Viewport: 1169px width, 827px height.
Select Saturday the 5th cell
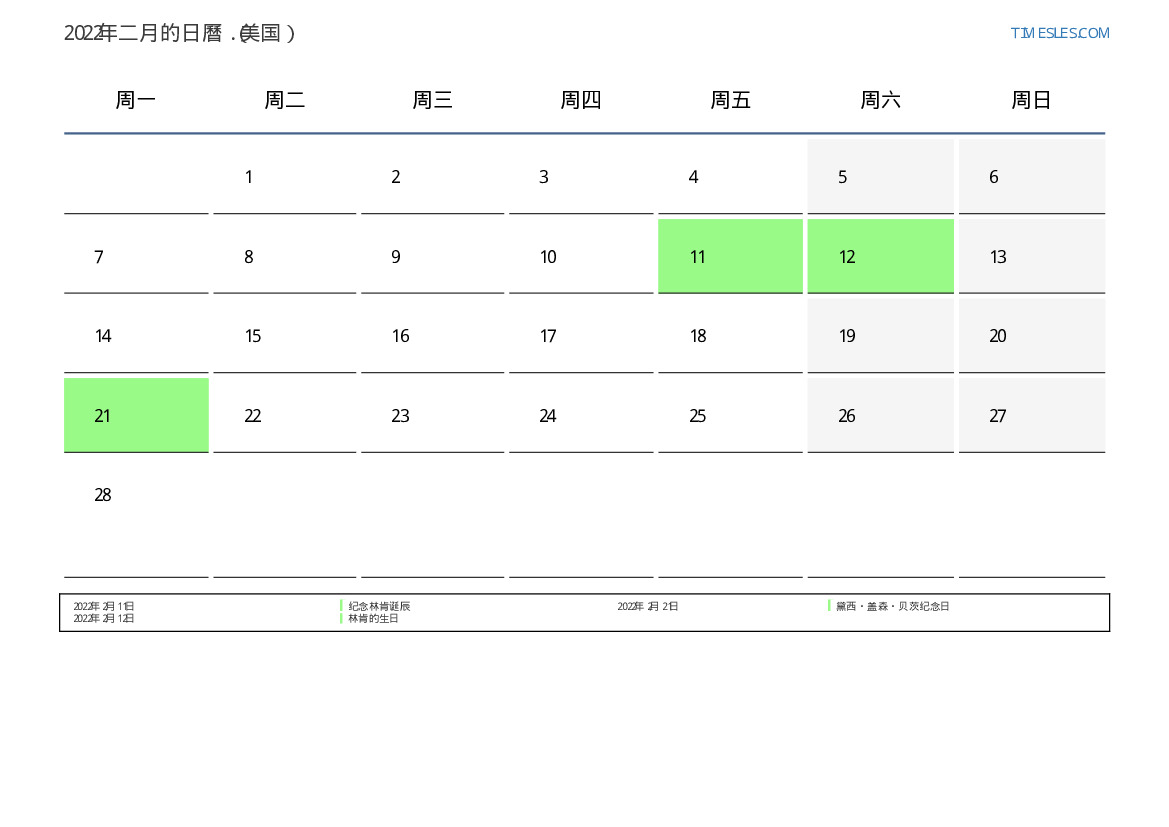[x=880, y=177]
